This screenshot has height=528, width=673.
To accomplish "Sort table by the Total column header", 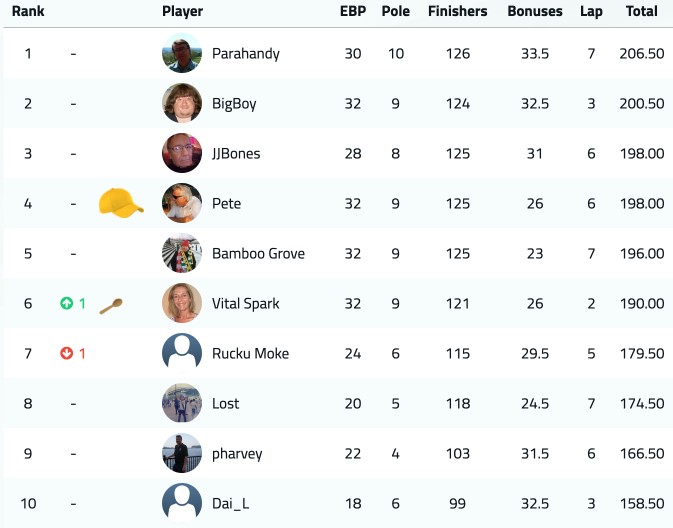I will tap(641, 11).
